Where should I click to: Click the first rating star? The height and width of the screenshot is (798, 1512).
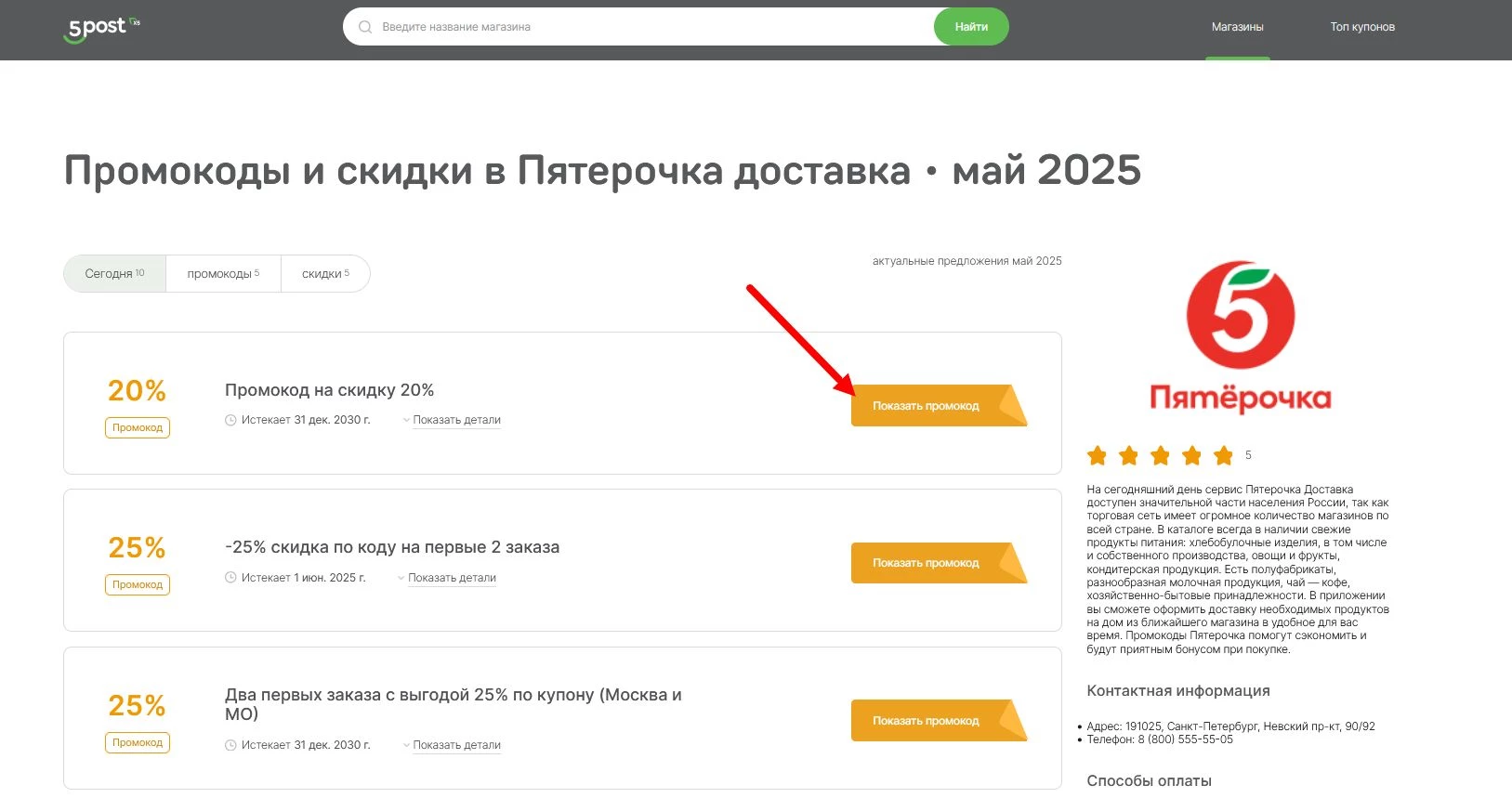pyautogui.click(x=1097, y=455)
